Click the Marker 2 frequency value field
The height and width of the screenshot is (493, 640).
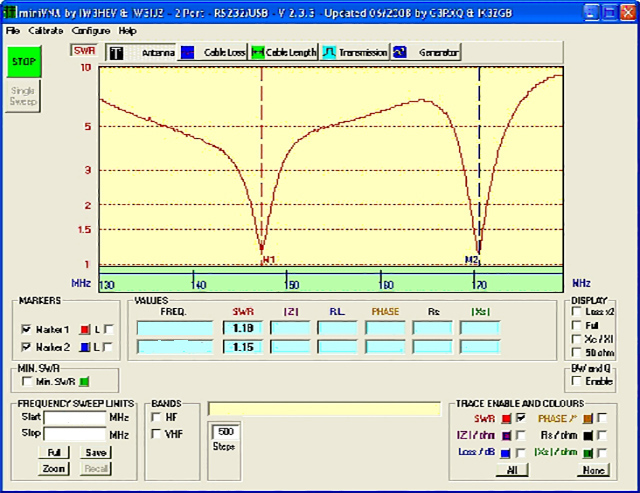click(175, 347)
